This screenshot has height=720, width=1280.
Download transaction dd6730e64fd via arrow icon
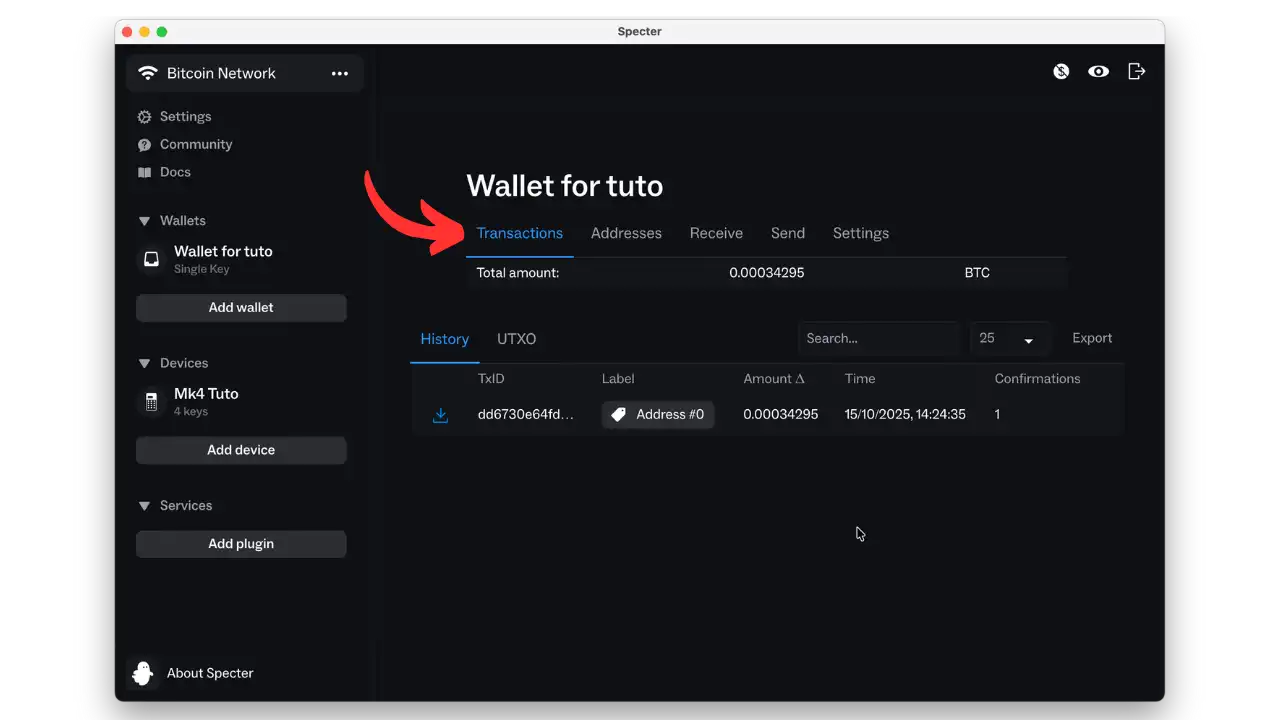pyautogui.click(x=440, y=415)
